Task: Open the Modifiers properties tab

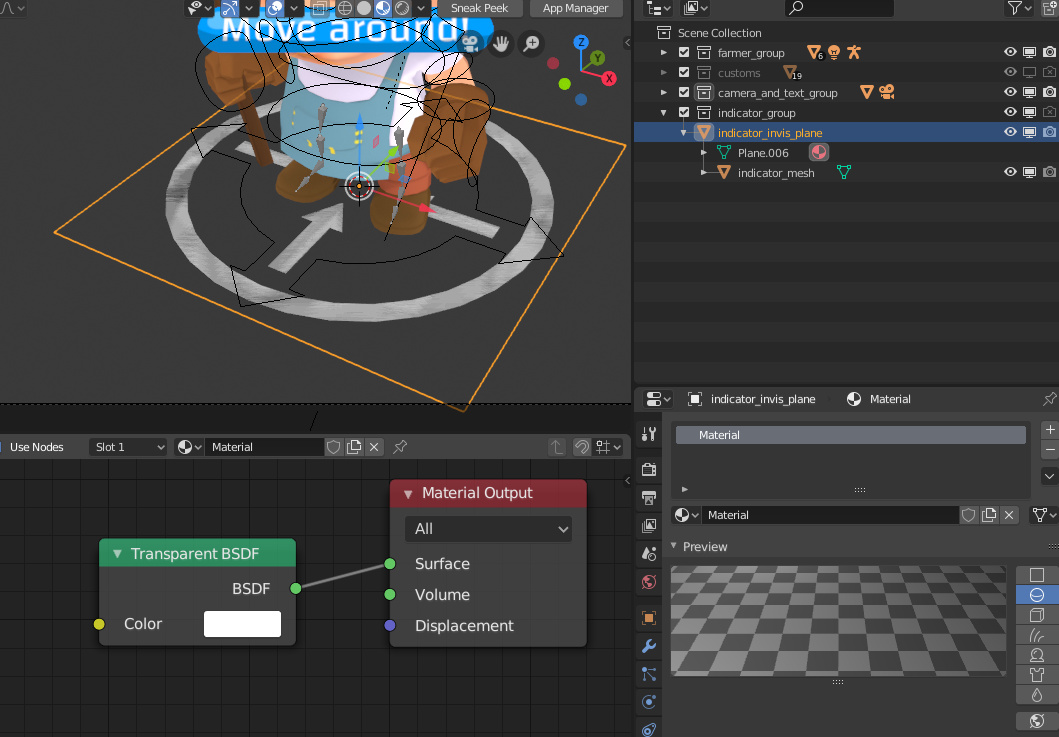Action: (x=649, y=646)
